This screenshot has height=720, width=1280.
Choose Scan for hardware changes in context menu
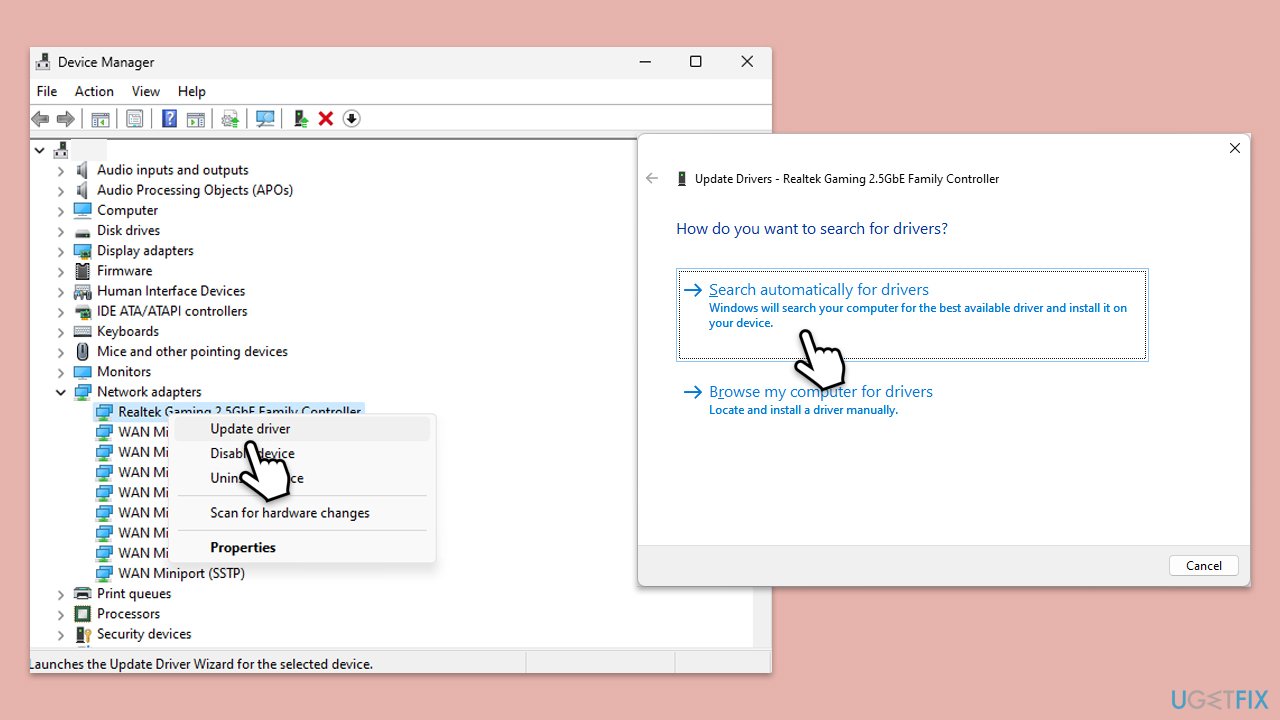[302, 513]
